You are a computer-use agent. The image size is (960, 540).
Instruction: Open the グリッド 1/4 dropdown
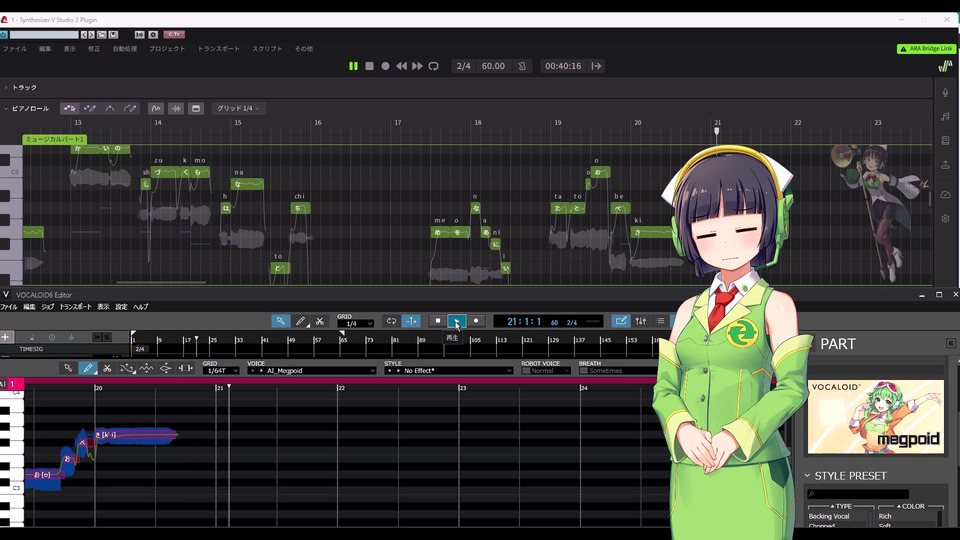click(x=238, y=108)
